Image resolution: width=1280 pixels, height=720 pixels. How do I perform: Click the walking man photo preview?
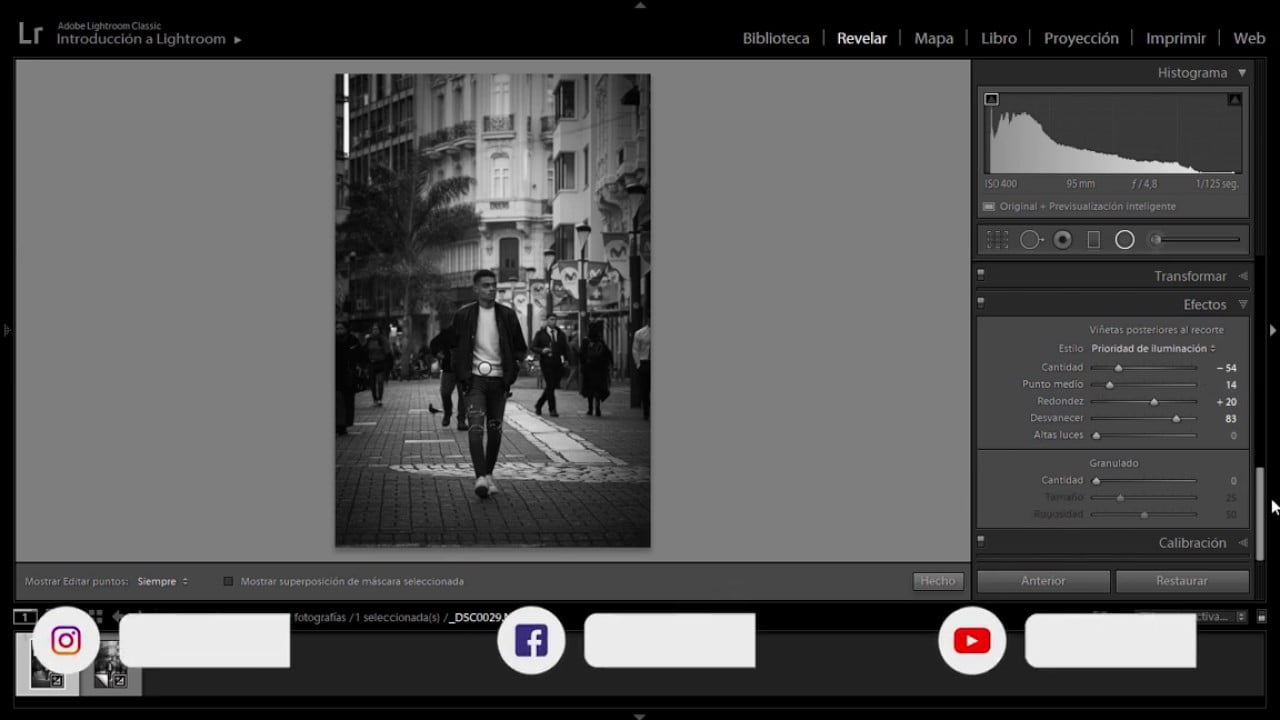pyautogui.click(x=492, y=310)
